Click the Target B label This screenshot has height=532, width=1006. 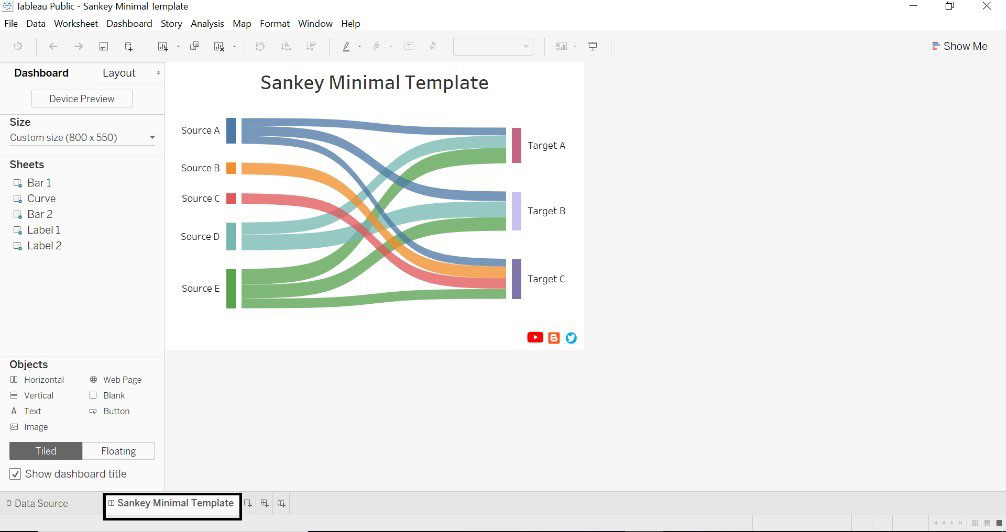pos(546,210)
